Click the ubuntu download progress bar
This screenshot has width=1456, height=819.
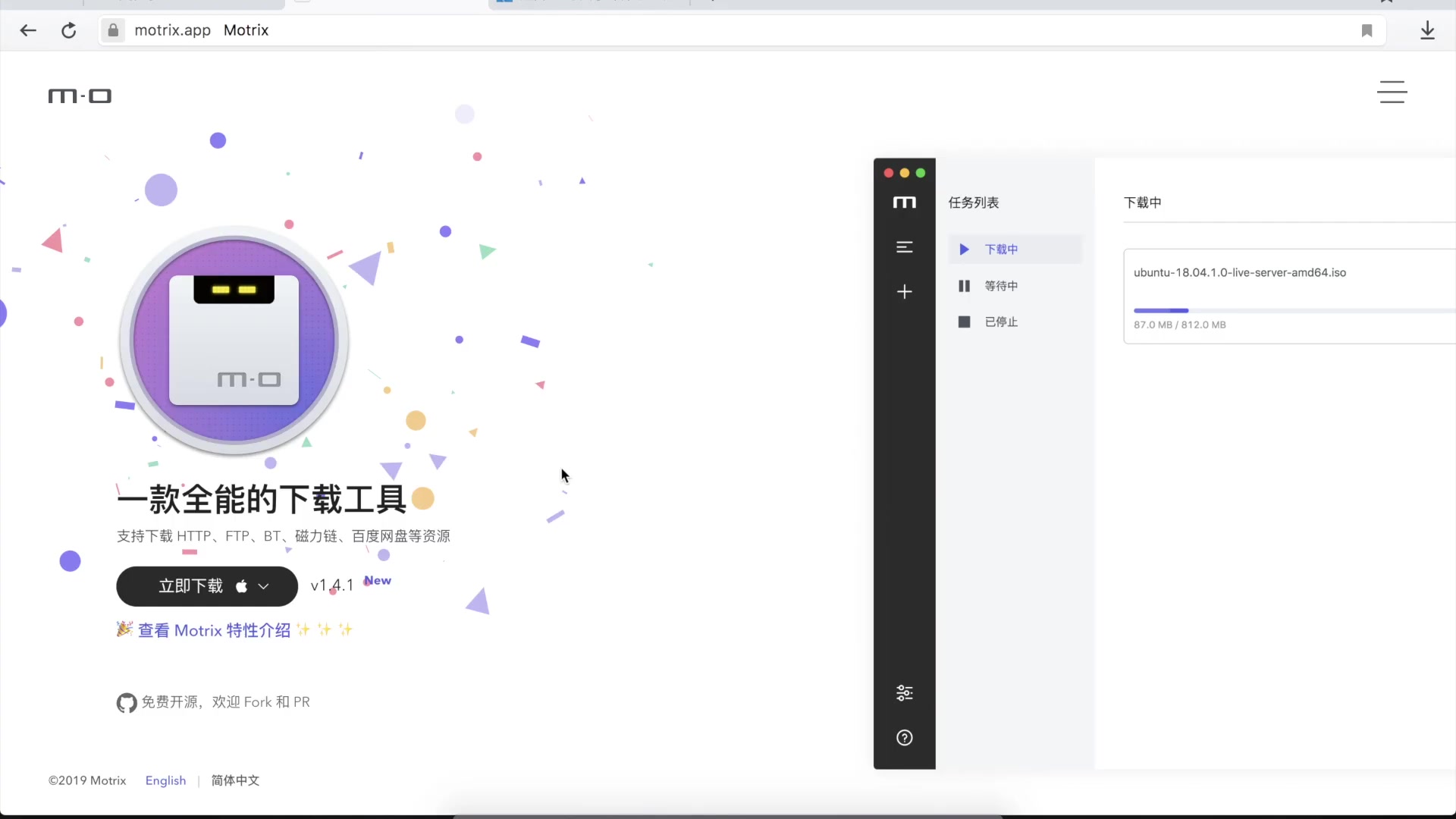point(1294,311)
